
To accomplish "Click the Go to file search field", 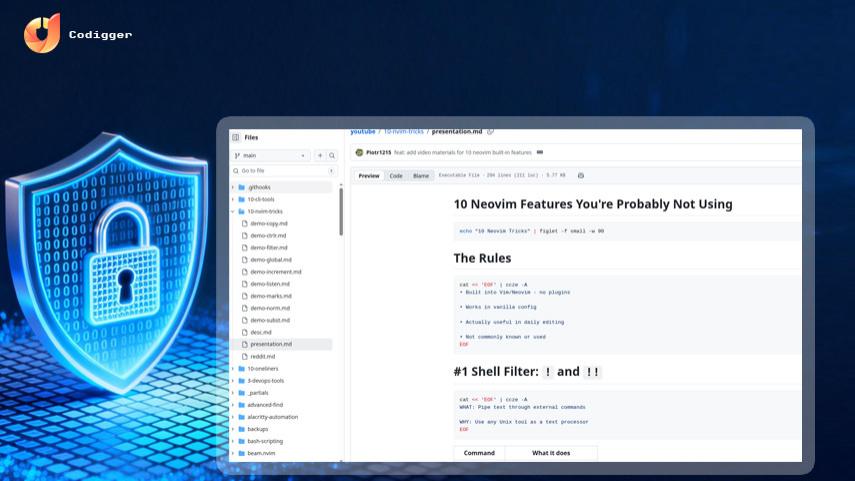I will [x=284, y=171].
